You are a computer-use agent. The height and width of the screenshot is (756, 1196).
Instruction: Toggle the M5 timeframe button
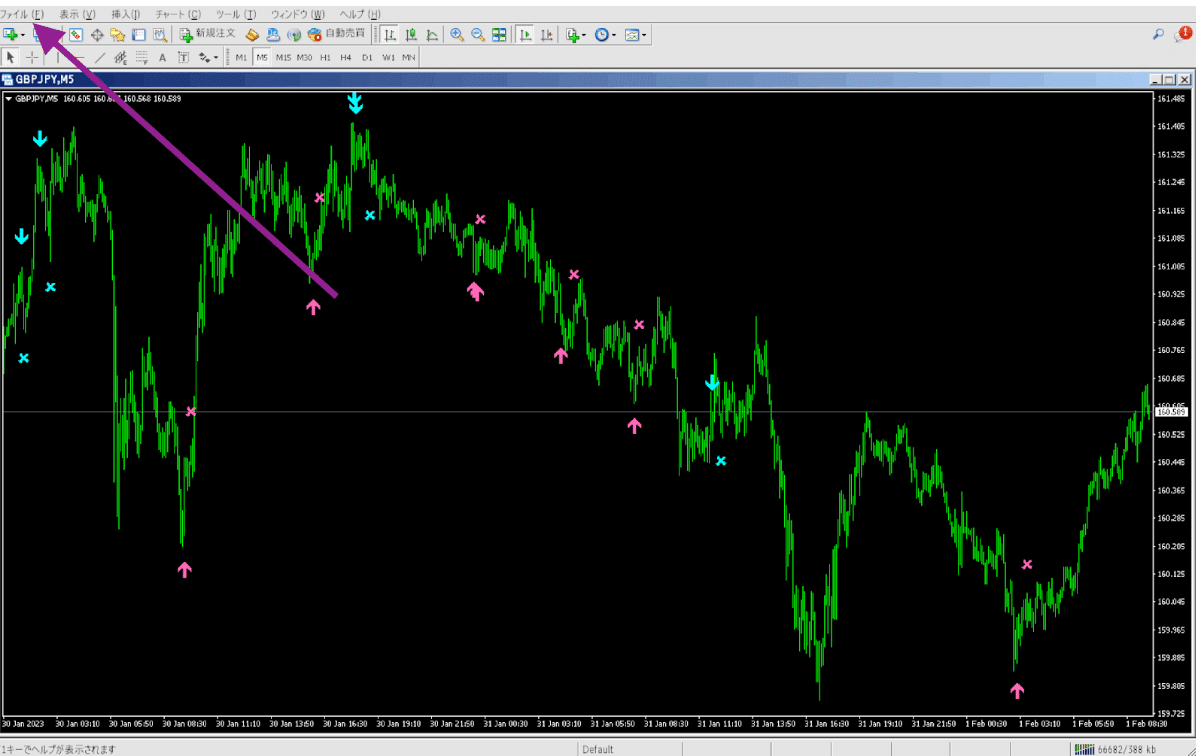(x=262, y=57)
